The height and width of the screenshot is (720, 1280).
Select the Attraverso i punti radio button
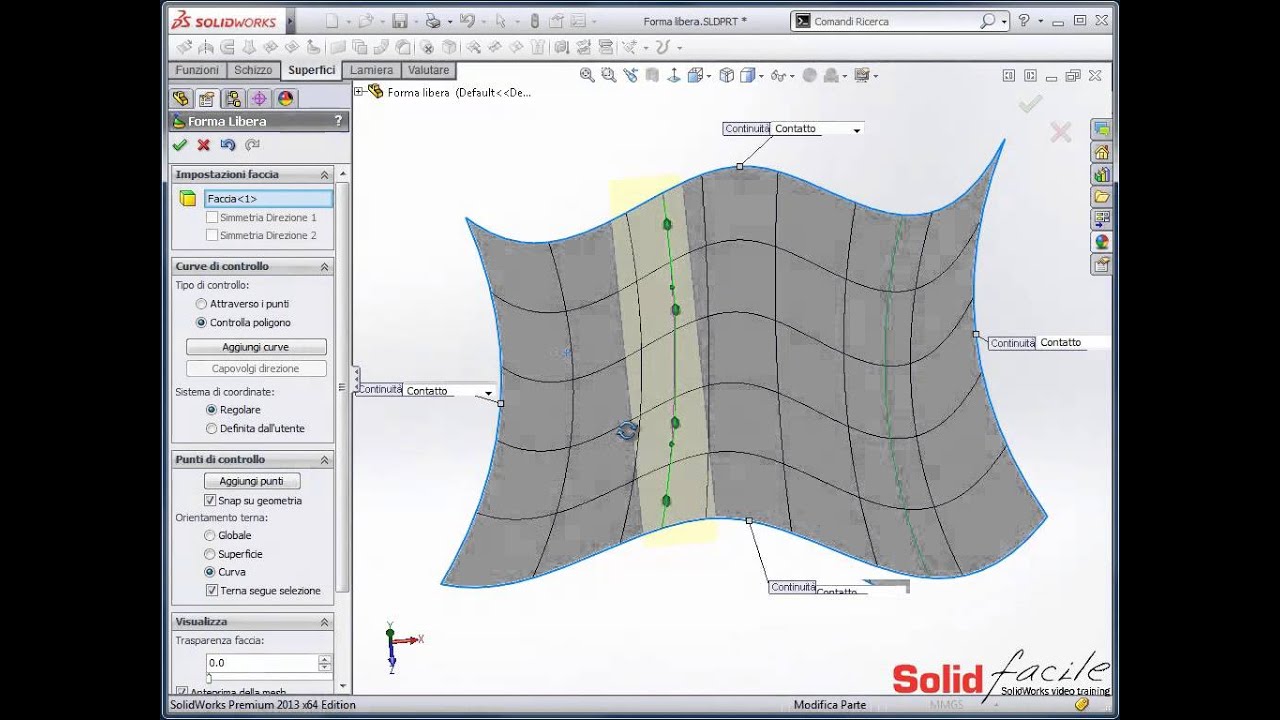click(x=202, y=303)
